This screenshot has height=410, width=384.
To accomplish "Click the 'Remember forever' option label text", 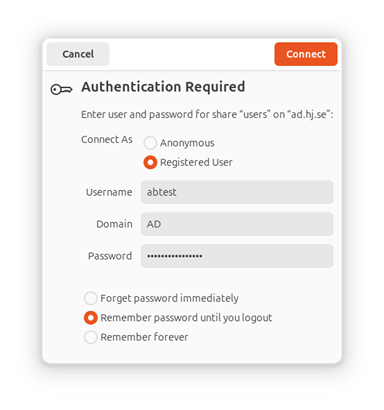I will tap(144, 337).
